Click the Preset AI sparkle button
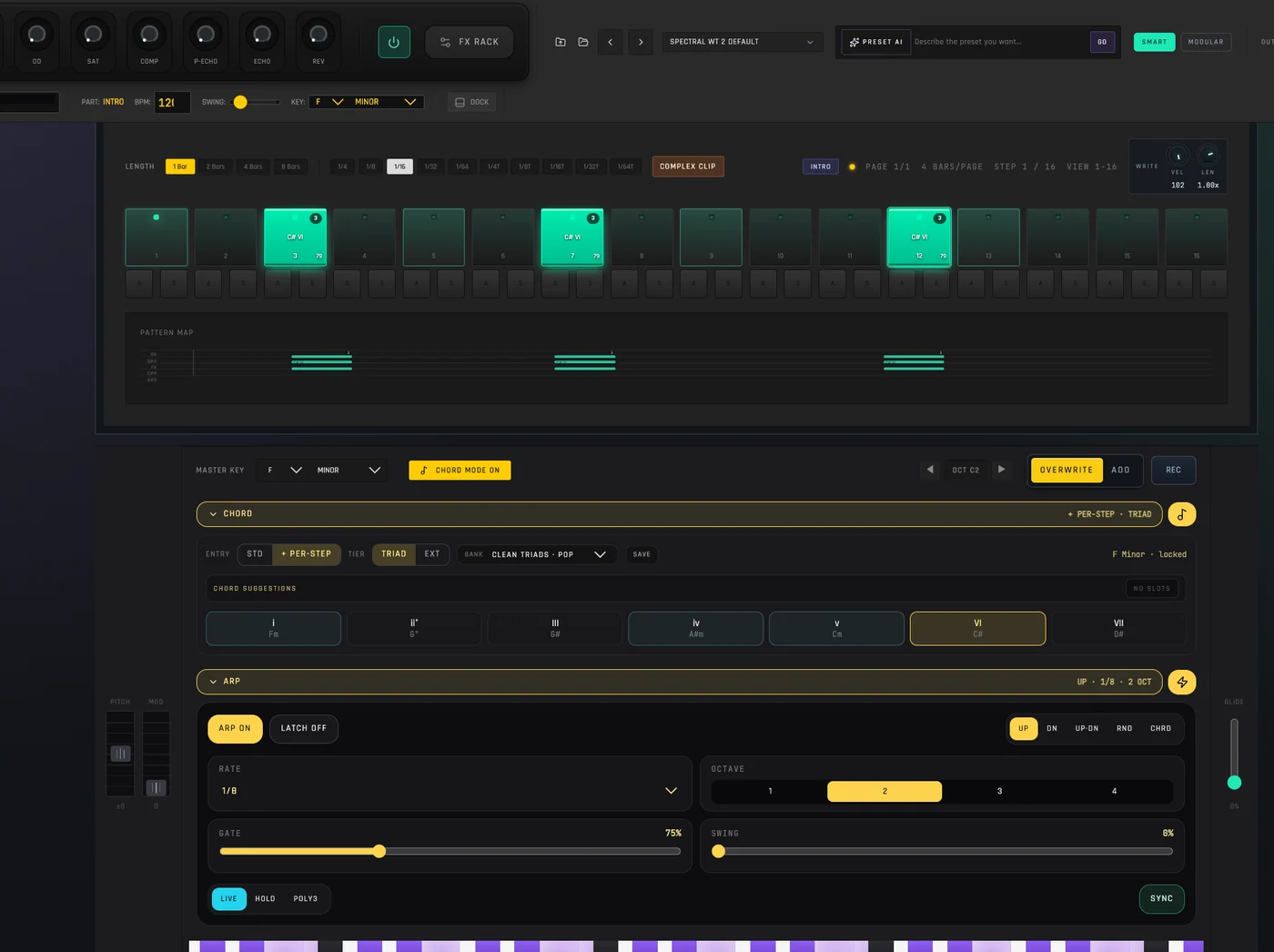The width and height of the screenshot is (1274, 952). (x=875, y=42)
